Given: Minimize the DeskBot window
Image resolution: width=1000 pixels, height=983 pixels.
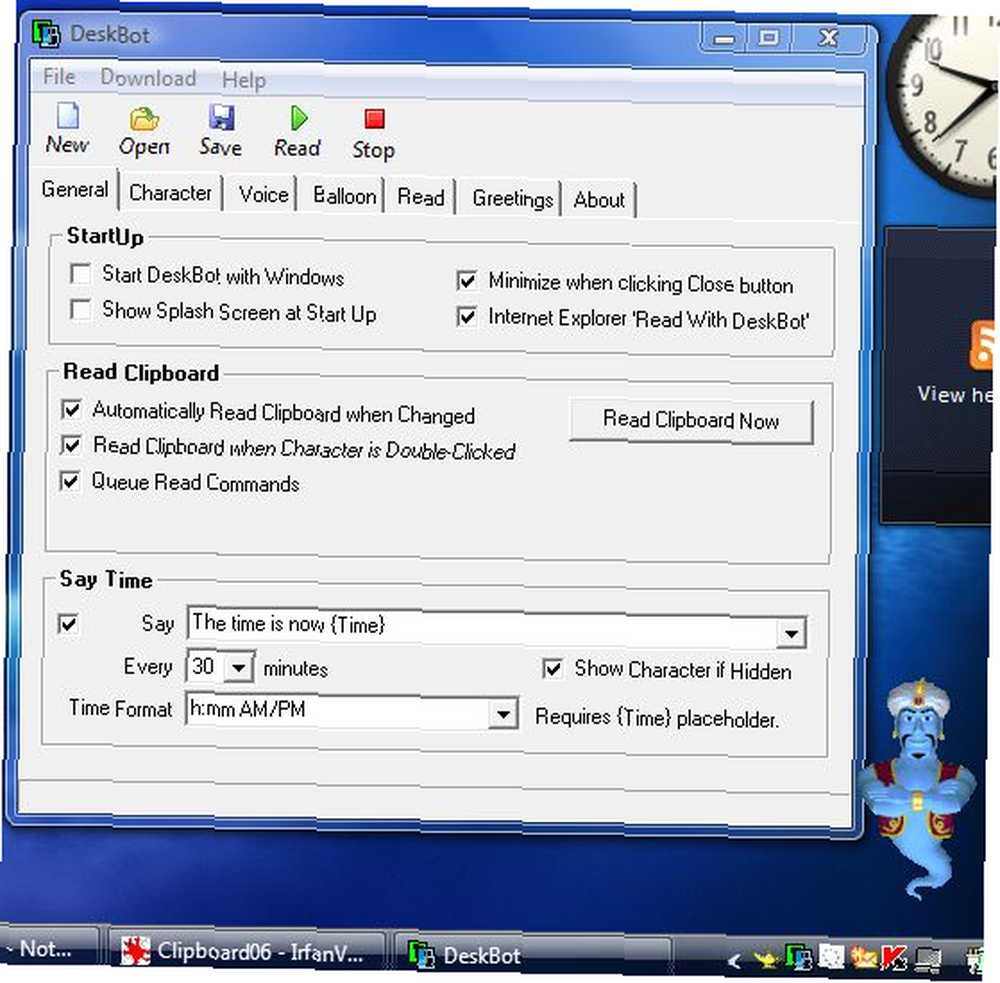Looking at the screenshot, I should pyautogui.click(x=724, y=38).
